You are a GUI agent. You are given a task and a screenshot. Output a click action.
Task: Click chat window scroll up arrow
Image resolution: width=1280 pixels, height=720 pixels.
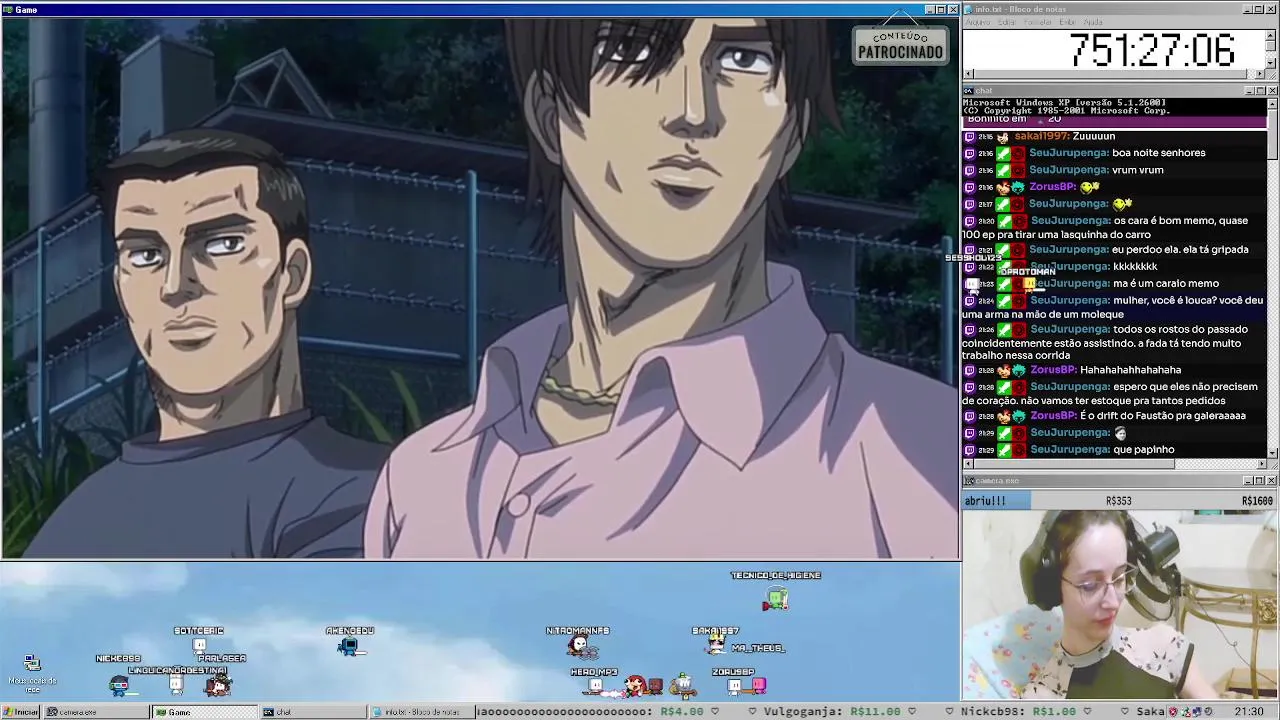1273,103
